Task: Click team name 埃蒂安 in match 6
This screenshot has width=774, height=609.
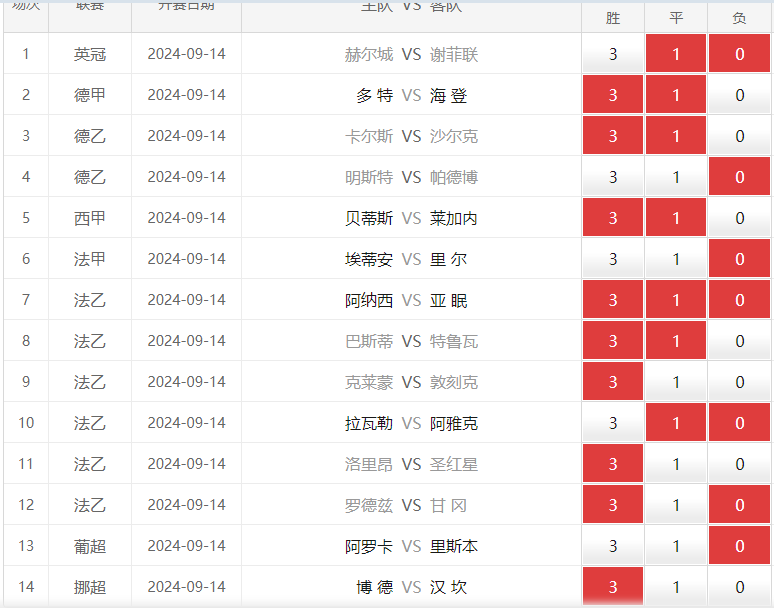Action: [x=369, y=259]
